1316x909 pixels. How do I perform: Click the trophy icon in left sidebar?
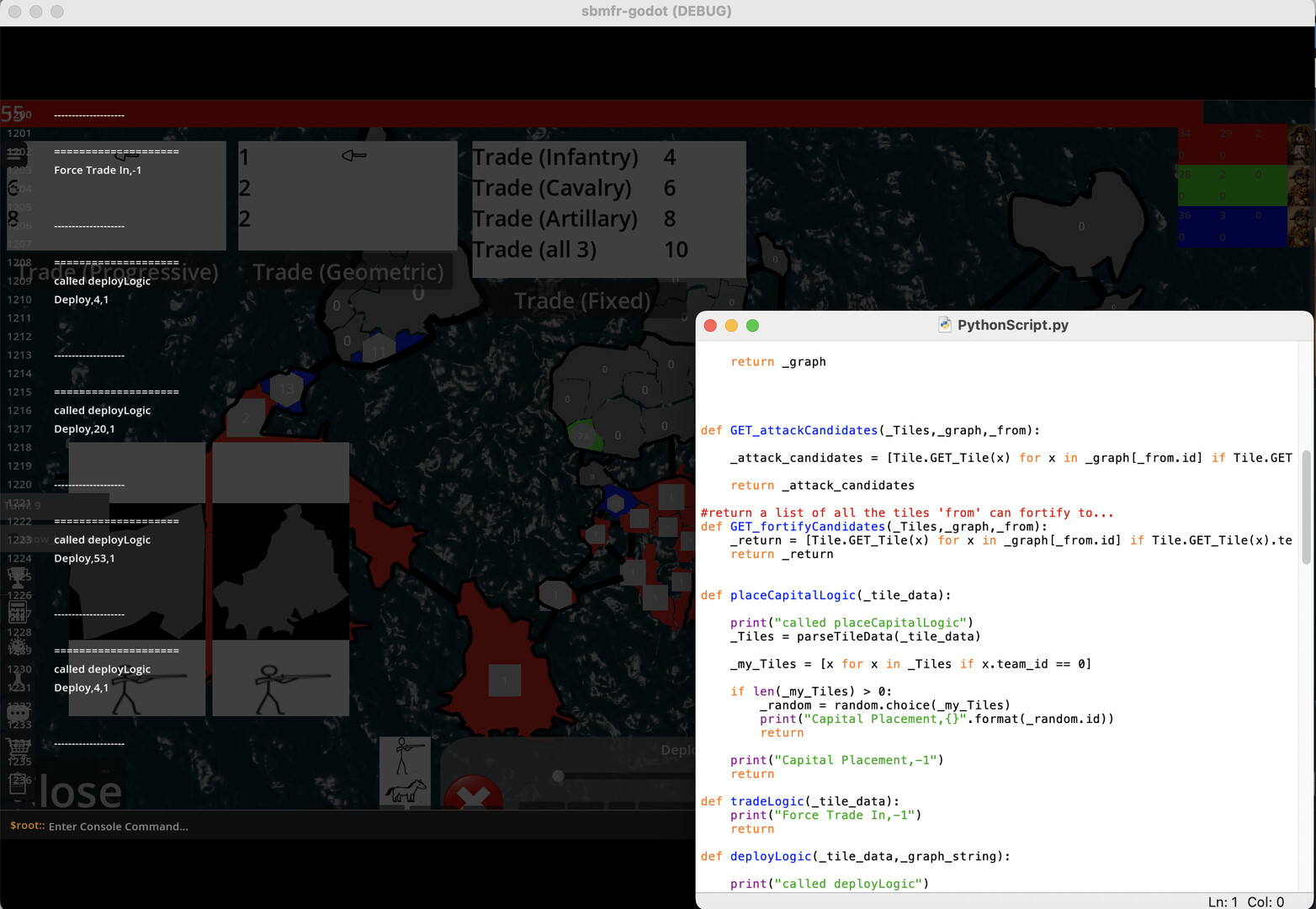[17, 577]
